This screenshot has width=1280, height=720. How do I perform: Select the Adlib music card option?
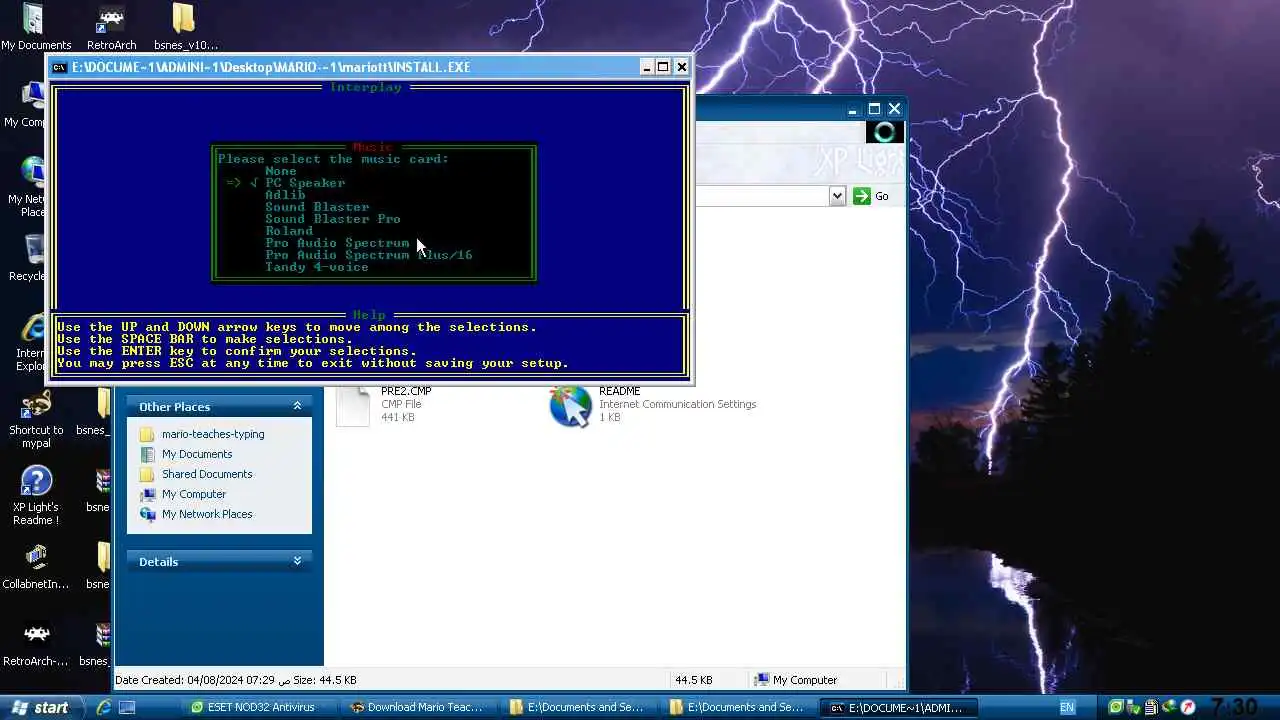[x=285, y=195]
